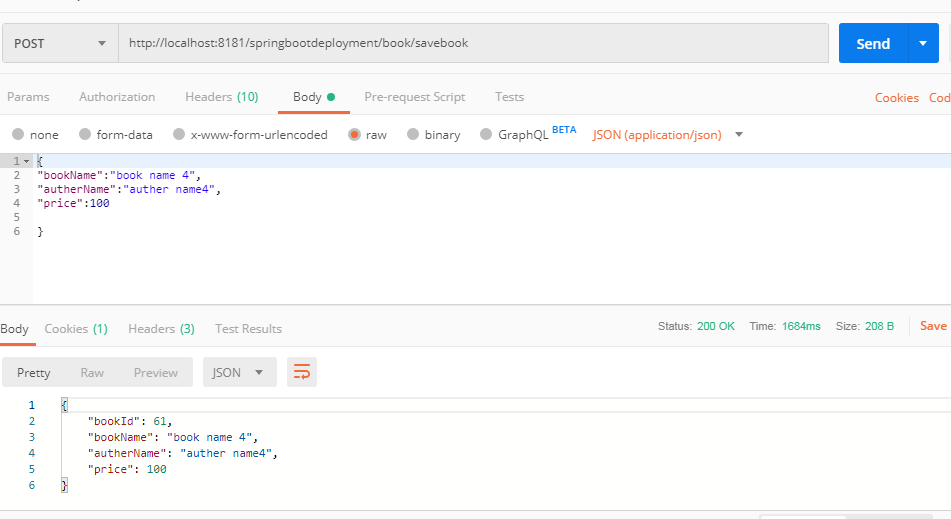Viewport: 951px width, 519px height.
Task: Open the response JSON format dropdown
Action: pyautogui.click(x=239, y=372)
